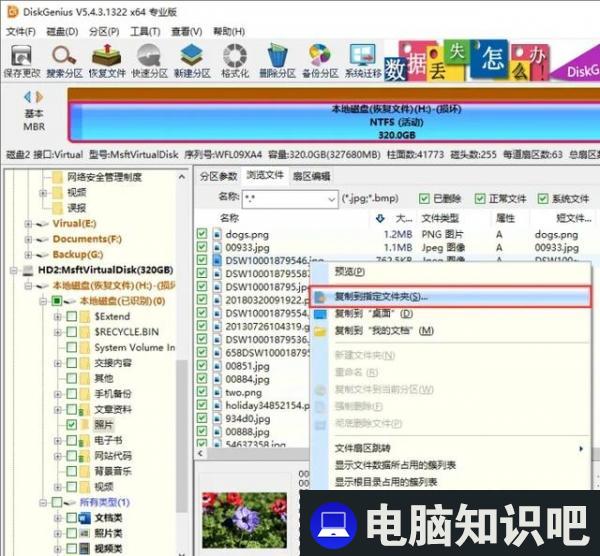Choose 复制到指定文件夹(S)... from context menu

click(x=450, y=297)
